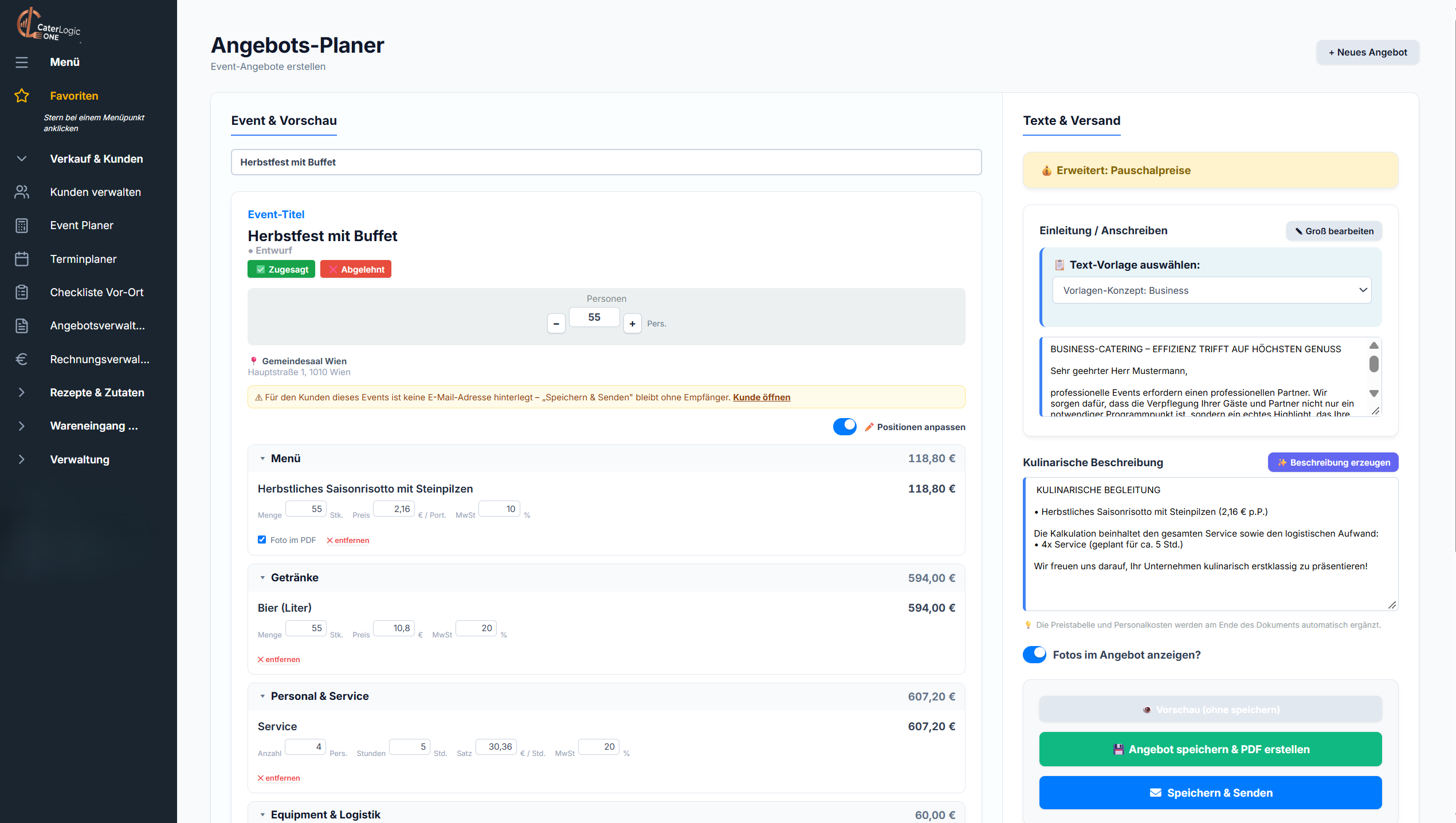This screenshot has height=823, width=1456.
Task: Expand the Verwaltung sidebar section
Action: tap(22, 459)
